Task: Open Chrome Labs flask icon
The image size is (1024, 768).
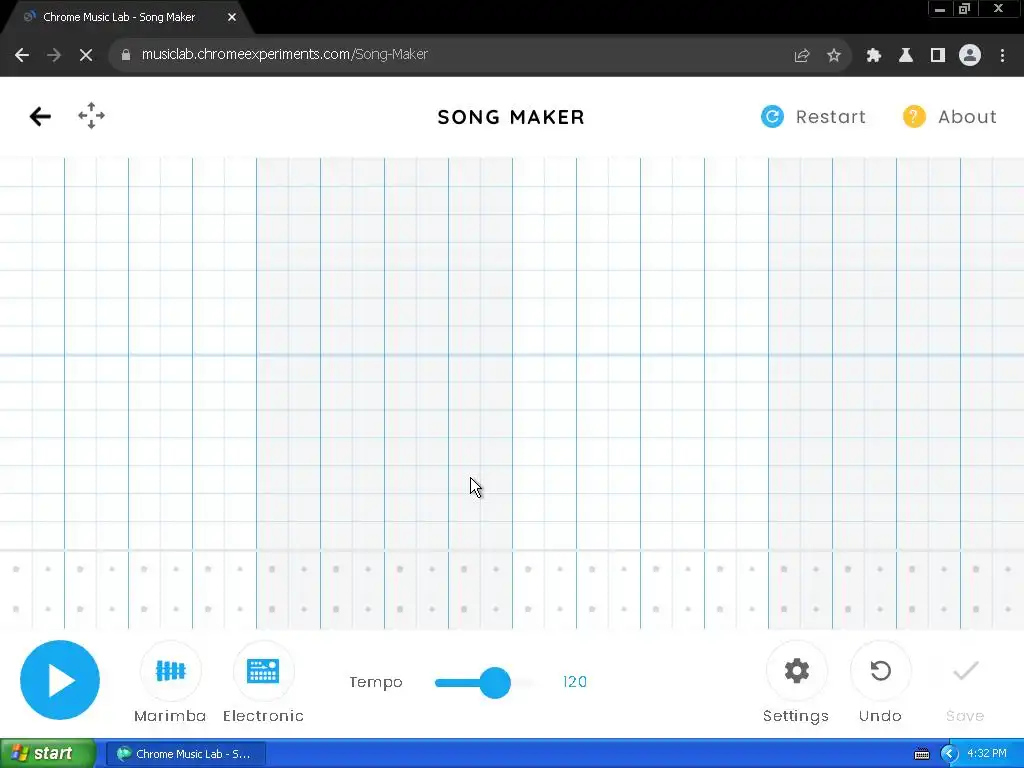Action: click(x=906, y=56)
